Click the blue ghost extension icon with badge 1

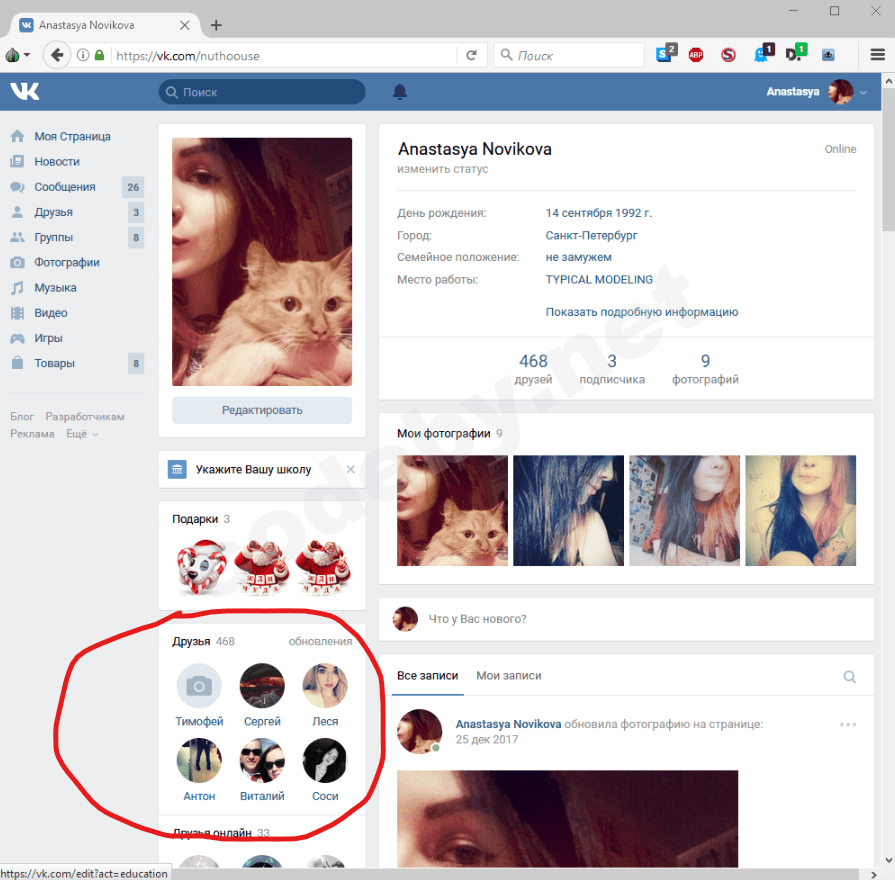click(x=763, y=53)
